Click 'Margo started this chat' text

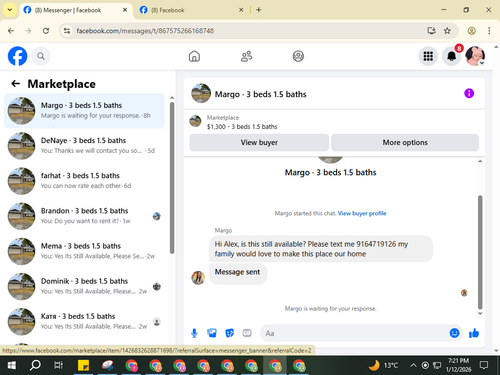point(305,213)
